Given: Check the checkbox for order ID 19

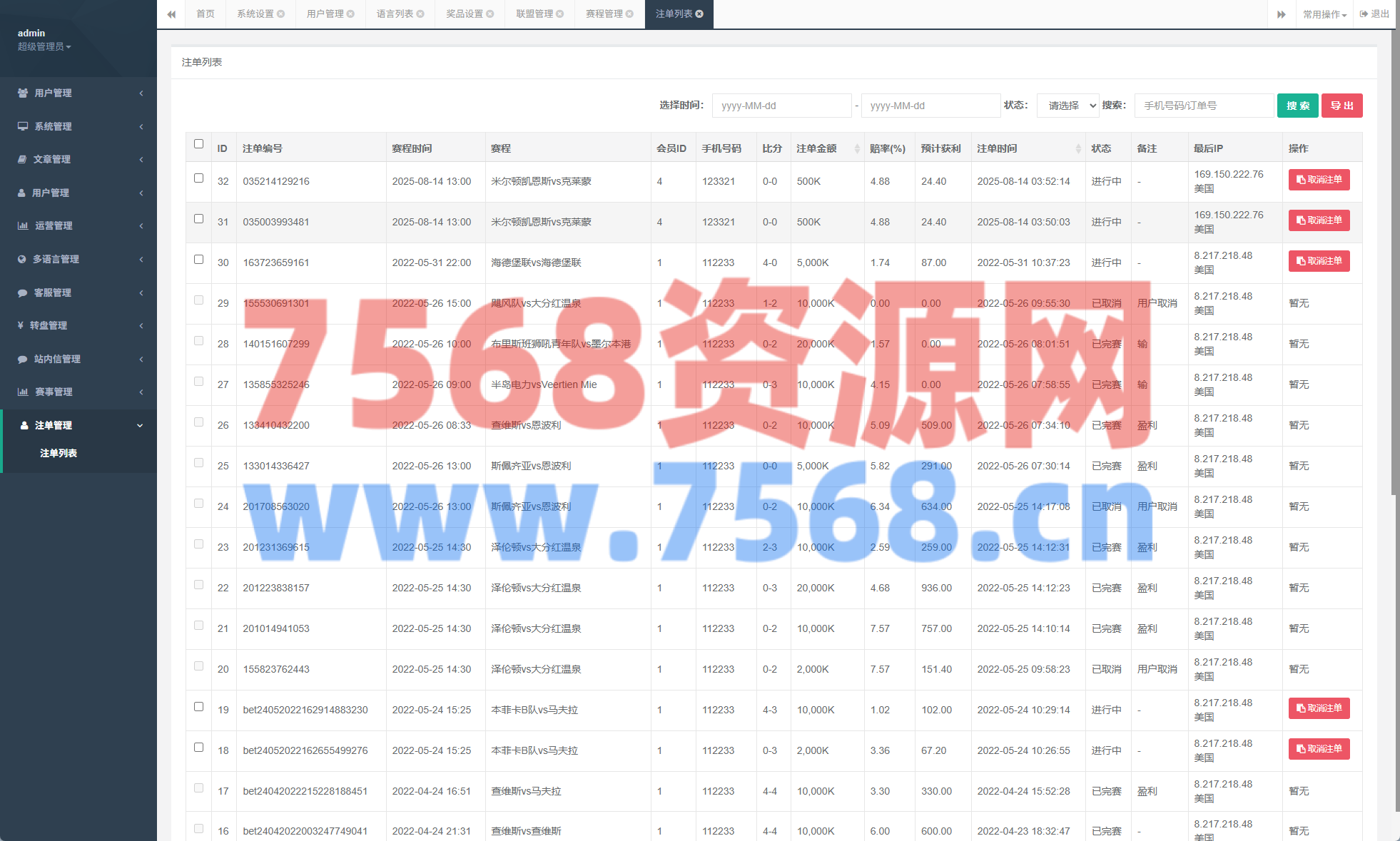Looking at the screenshot, I should coord(198,707).
